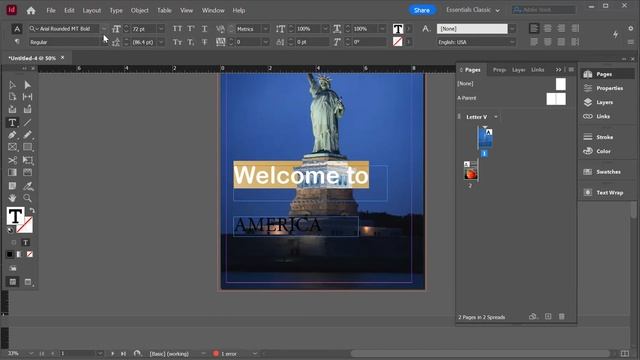The width and height of the screenshot is (640, 360).
Task: Select the Scissors tool
Action: (x=12, y=160)
